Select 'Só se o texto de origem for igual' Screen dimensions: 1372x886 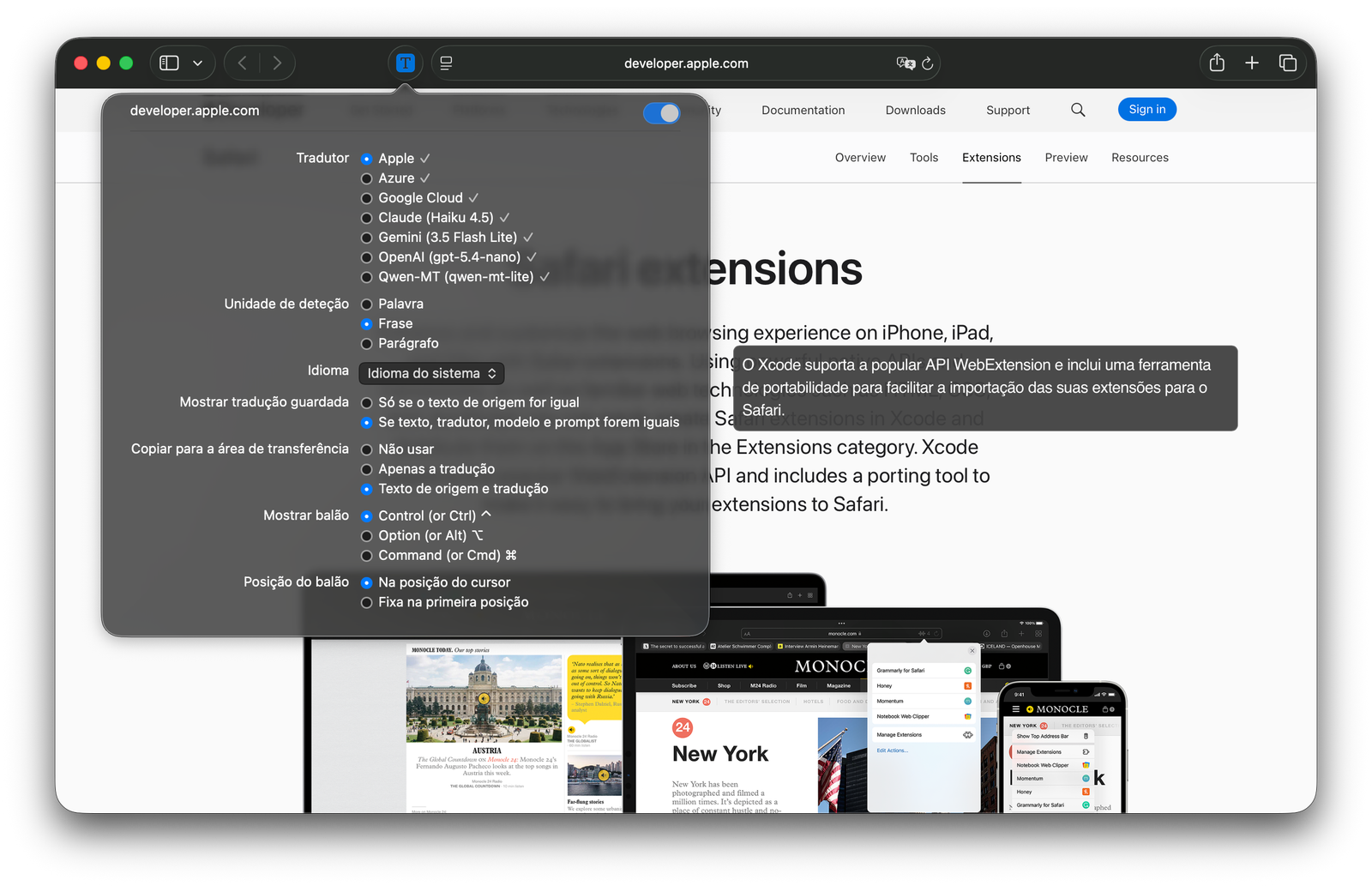pos(367,403)
